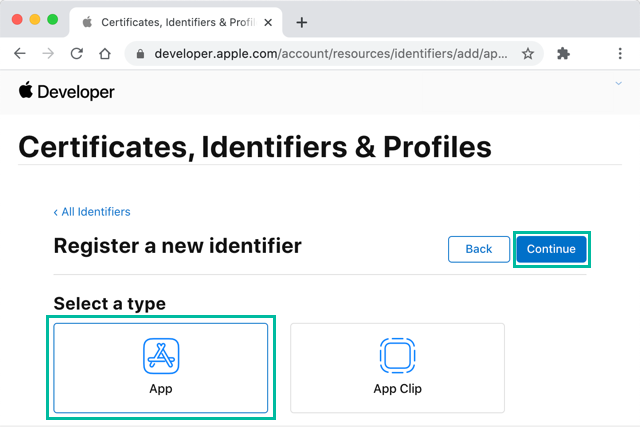Image resolution: width=640 pixels, height=428 pixels.
Task: Click the browser back arrow
Action: [x=20, y=53]
